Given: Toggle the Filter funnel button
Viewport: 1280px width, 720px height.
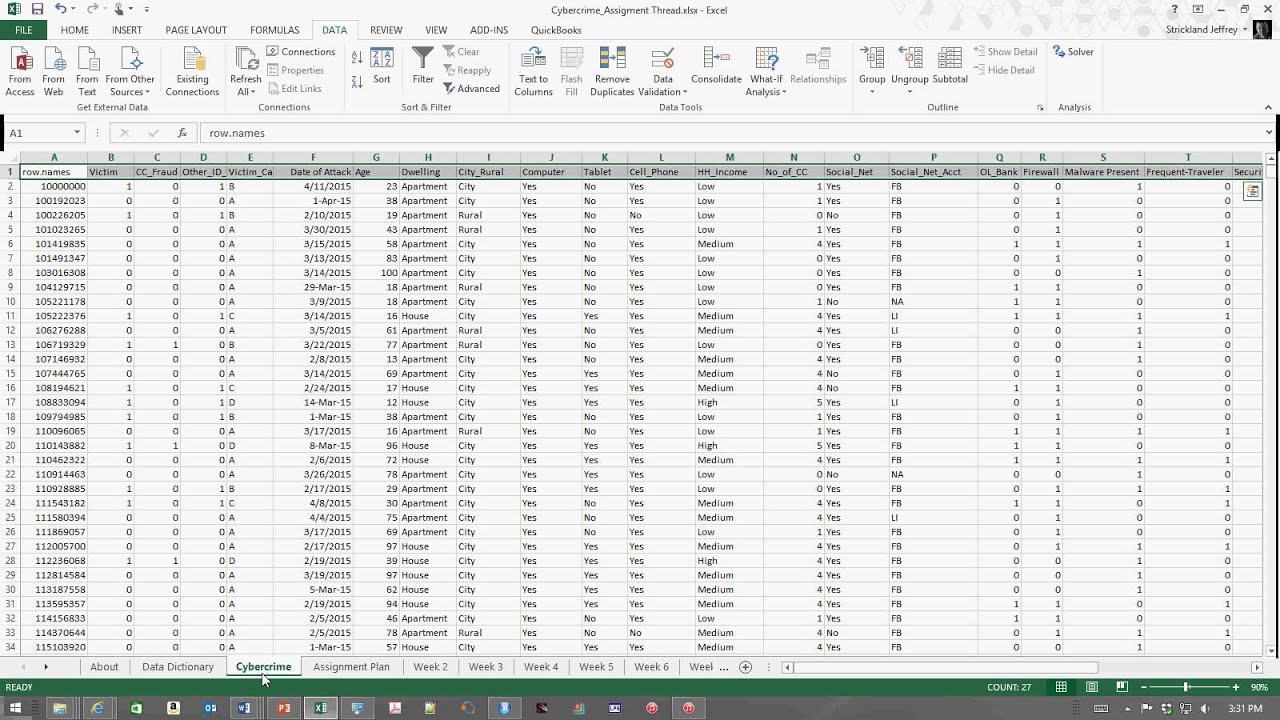Looking at the screenshot, I should click(423, 66).
